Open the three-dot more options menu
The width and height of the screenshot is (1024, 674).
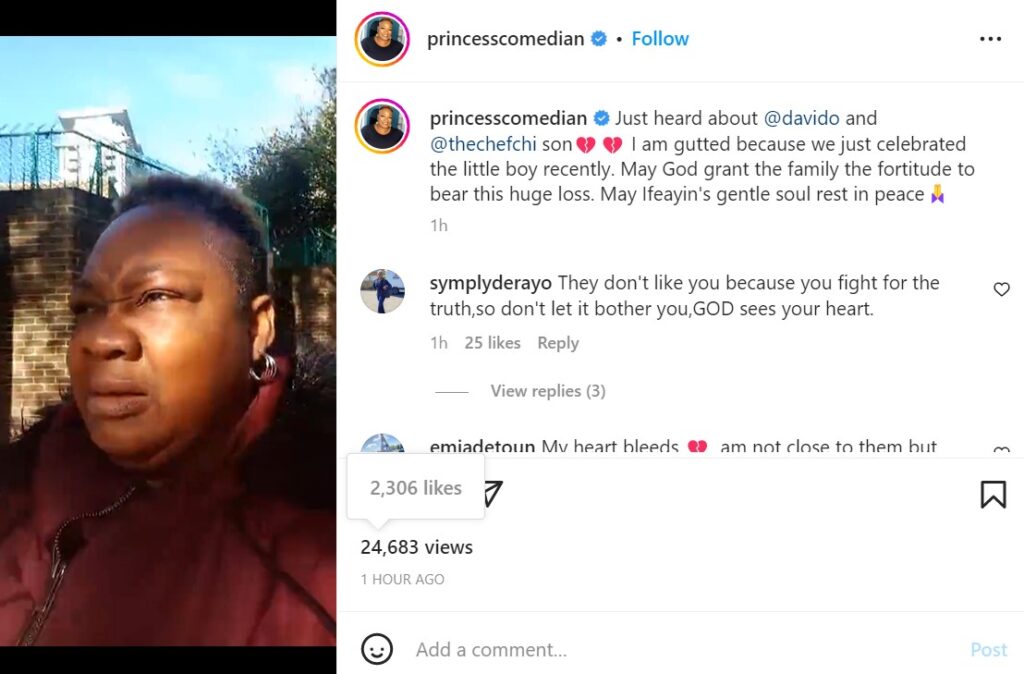[x=990, y=39]
